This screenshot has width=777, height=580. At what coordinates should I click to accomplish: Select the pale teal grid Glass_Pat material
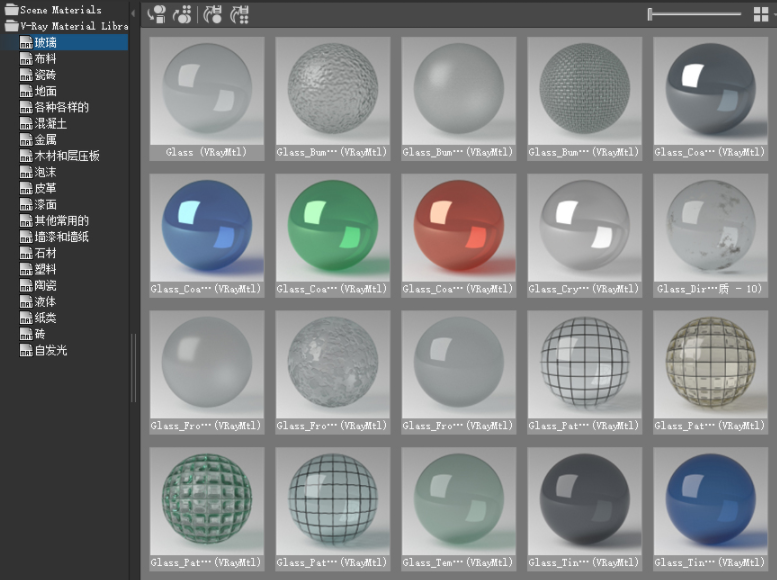coord(333,509)
